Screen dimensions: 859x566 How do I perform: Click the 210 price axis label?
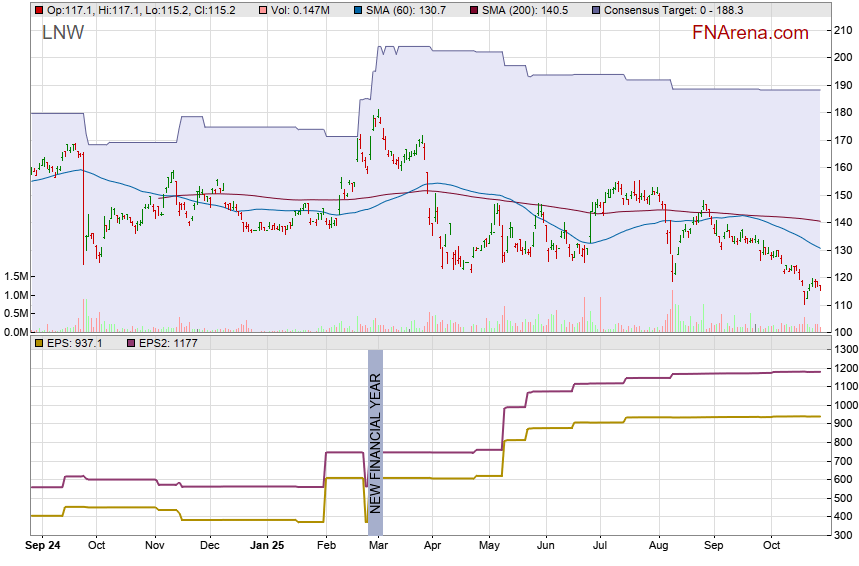(843, 30)
